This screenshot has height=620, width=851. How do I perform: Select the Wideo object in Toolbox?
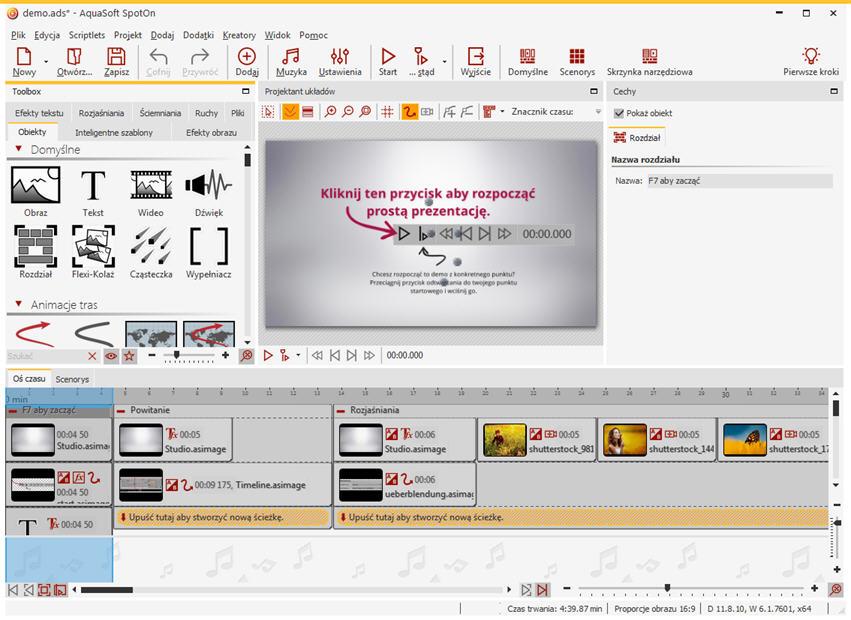(151, 192)
